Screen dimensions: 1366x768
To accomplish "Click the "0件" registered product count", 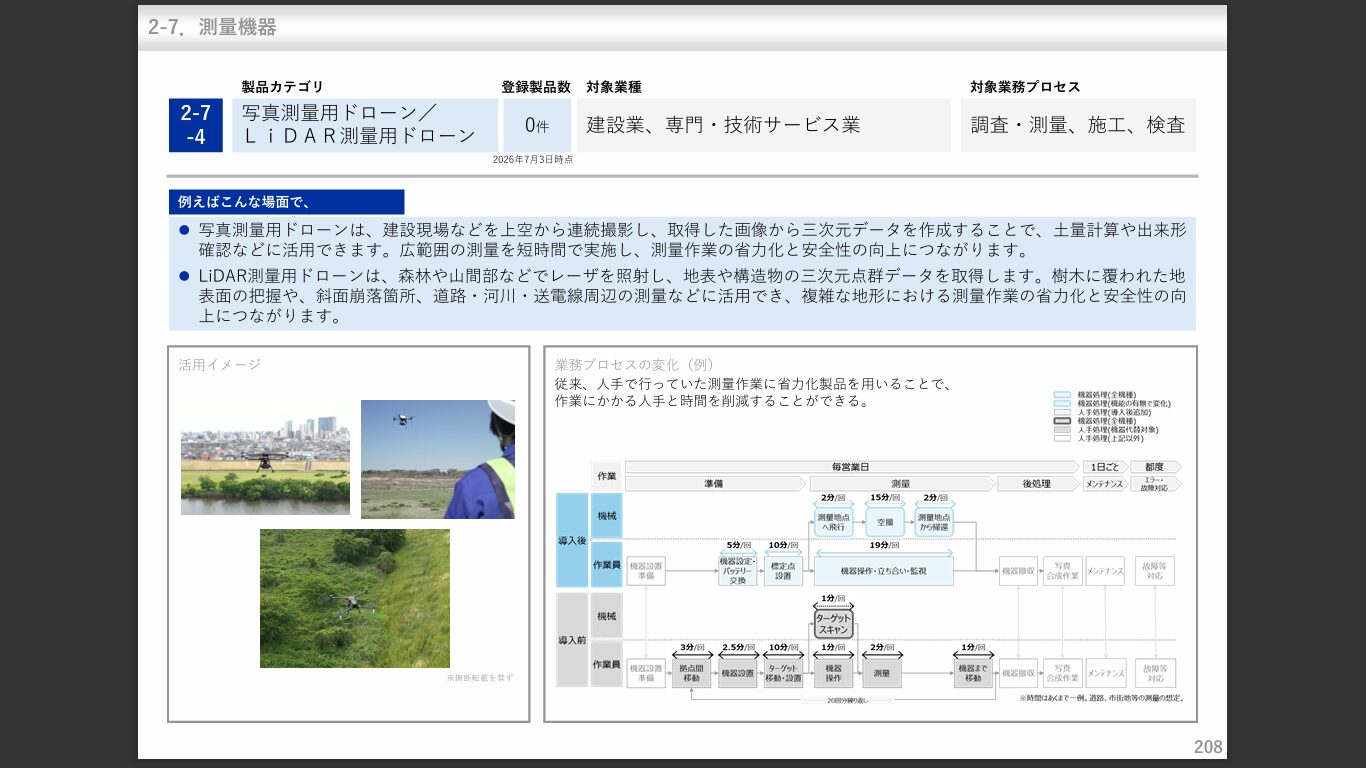I will pos(537,125).
